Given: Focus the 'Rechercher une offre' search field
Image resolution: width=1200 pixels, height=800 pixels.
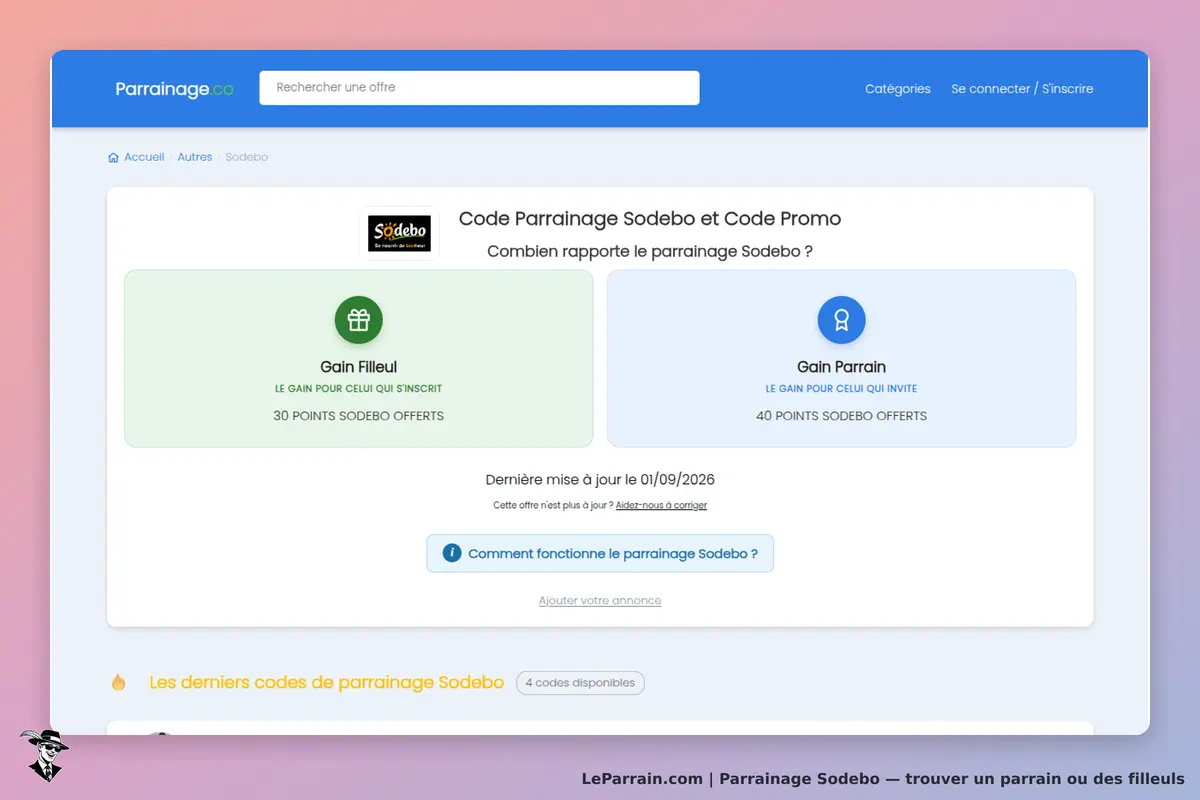Looking at the screenshot, I should pyautogui.click(x=479, y=88).
